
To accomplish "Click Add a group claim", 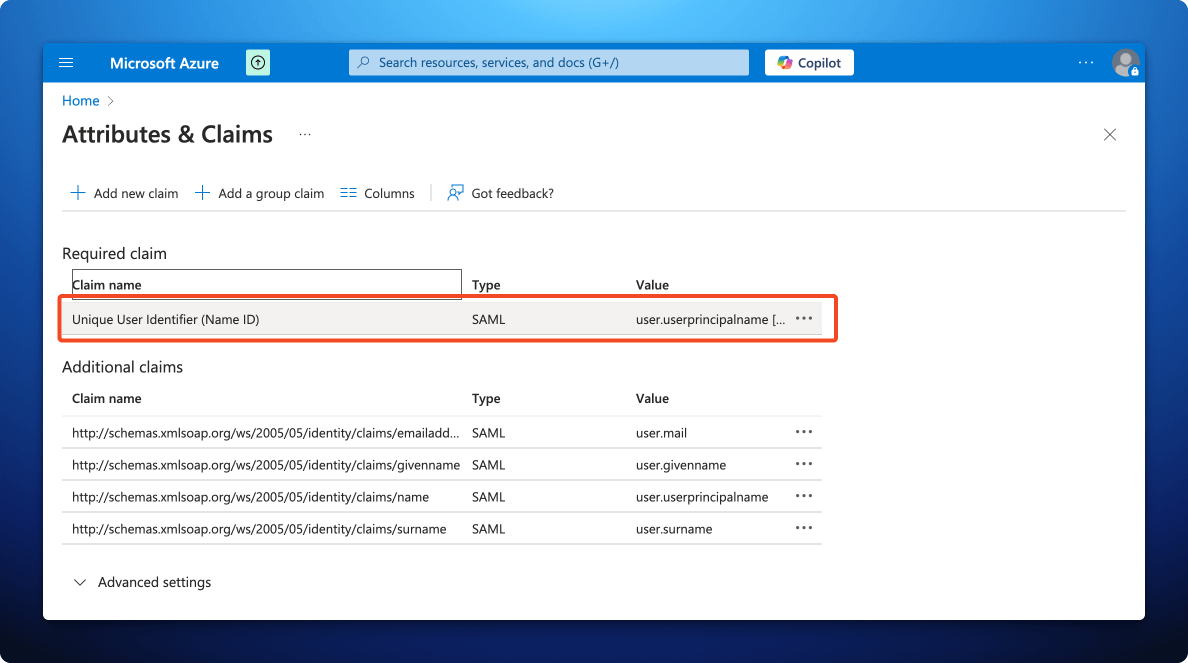I will 270,193.
